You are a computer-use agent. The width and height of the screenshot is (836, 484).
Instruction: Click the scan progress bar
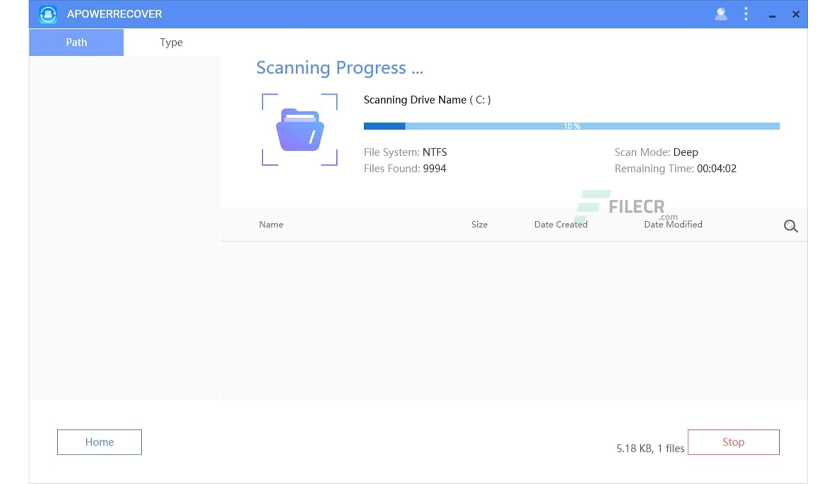coord(572,126)
